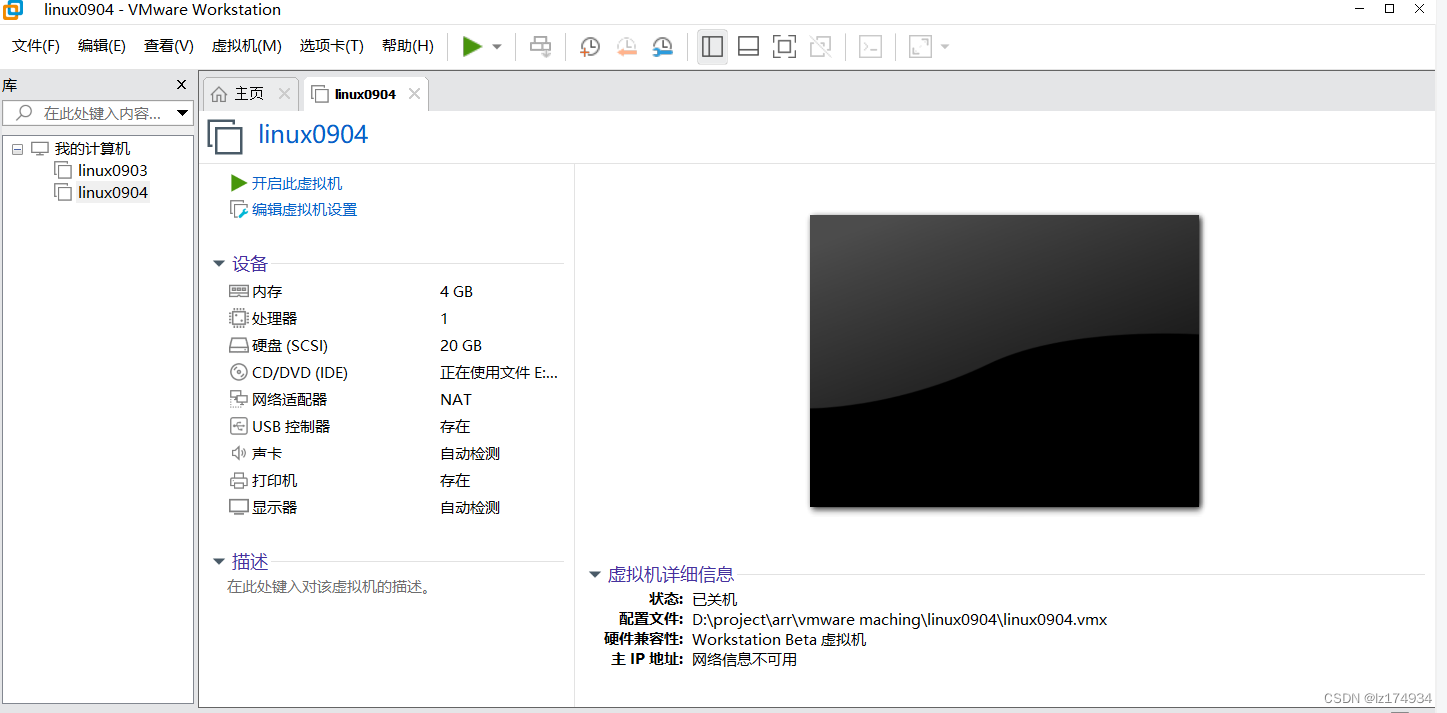Screen dimensions: 1447x713
Task: Select linux0903 in the library tree
Action: click(113, 171)
